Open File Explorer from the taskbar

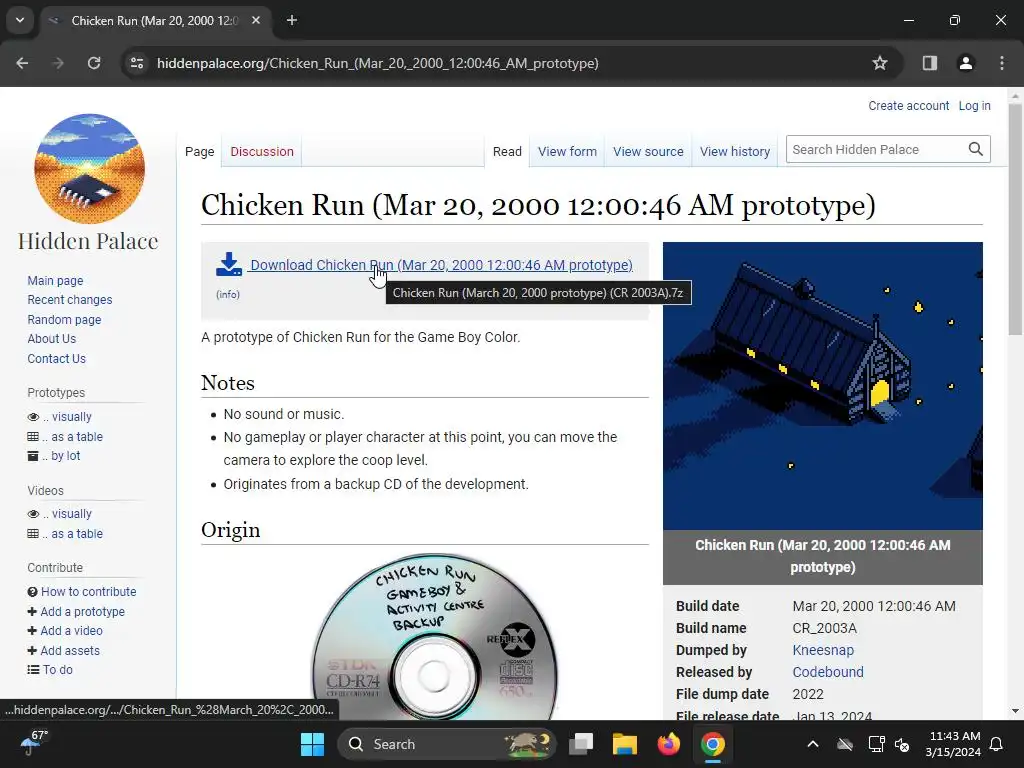624,744
